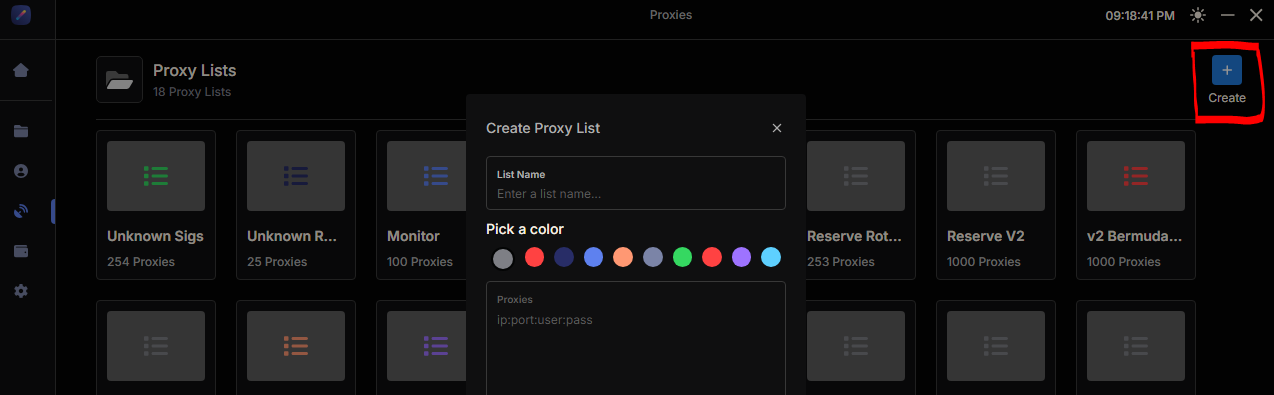
Task: Pick the green color swatch
Action: (x=682, y=258)
